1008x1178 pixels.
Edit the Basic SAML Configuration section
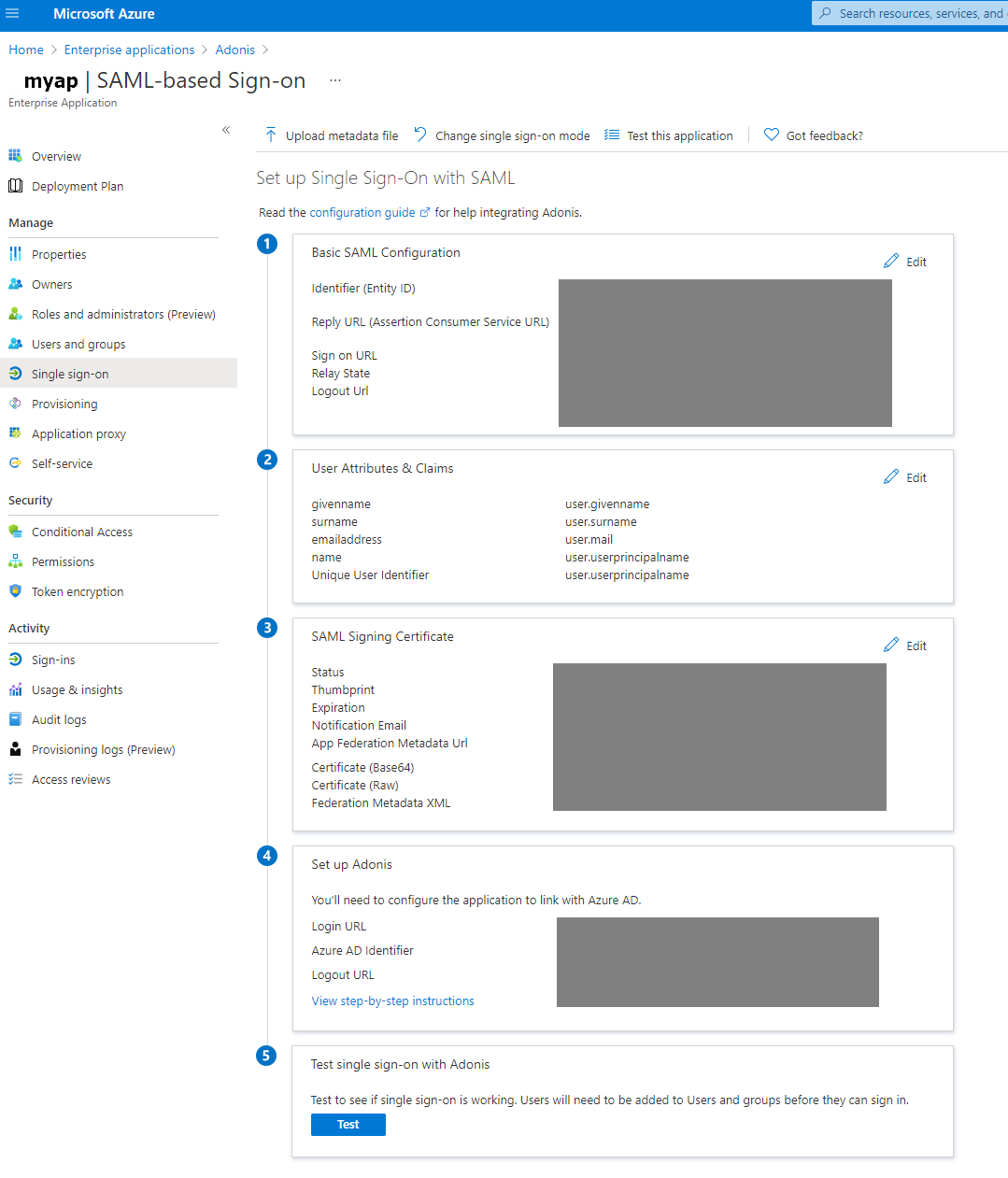pos(903,262)
